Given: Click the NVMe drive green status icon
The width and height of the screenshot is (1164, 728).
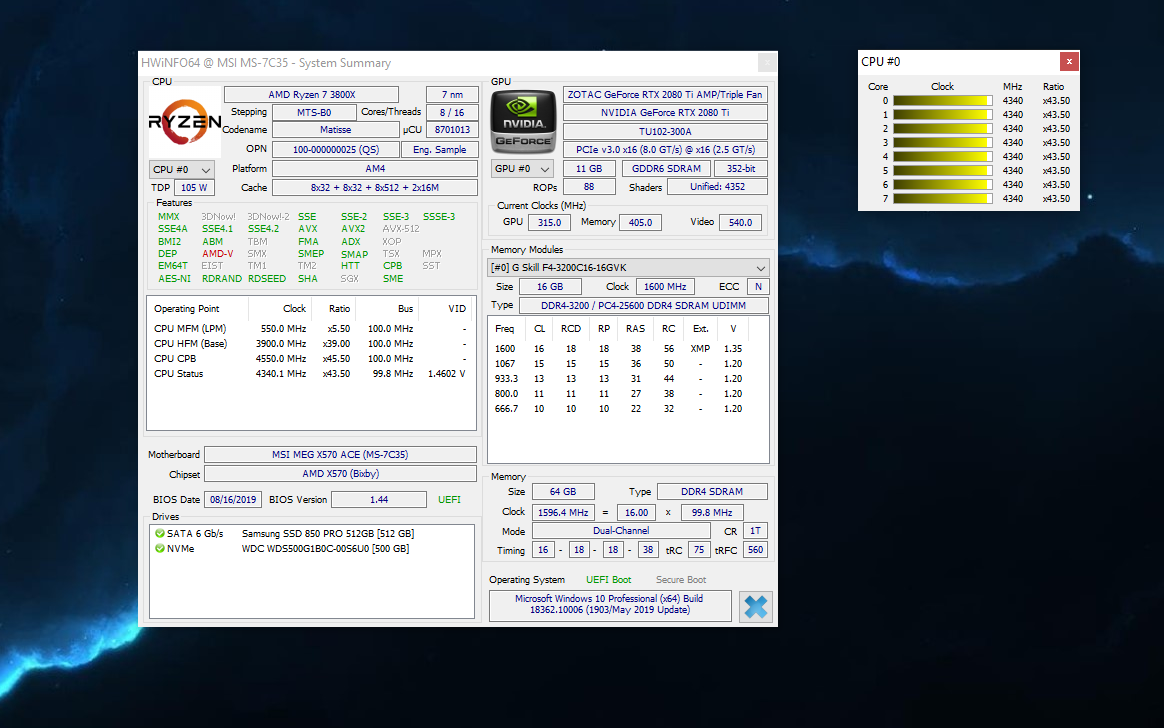Looking at the screenshot, I should (x=160, y=549).
